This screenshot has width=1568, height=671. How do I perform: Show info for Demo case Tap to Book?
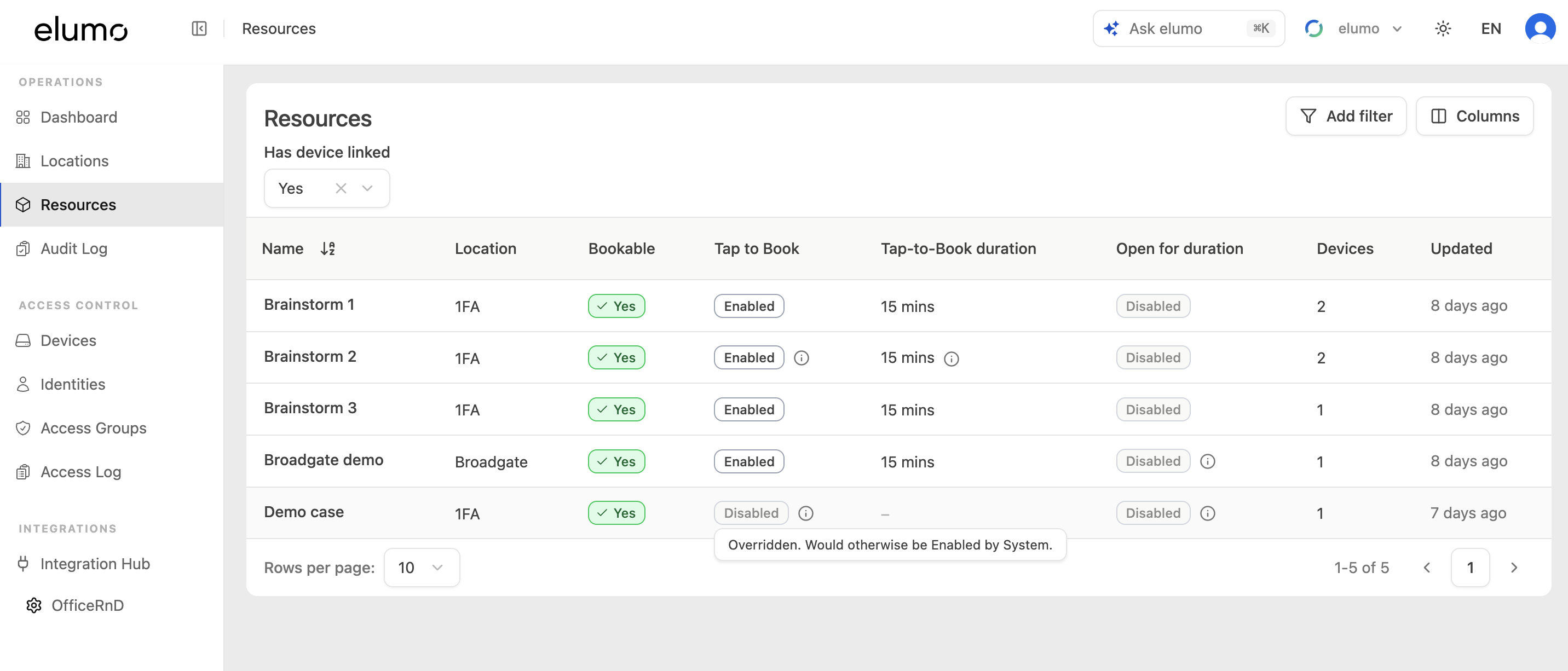[x=806, y=513]
